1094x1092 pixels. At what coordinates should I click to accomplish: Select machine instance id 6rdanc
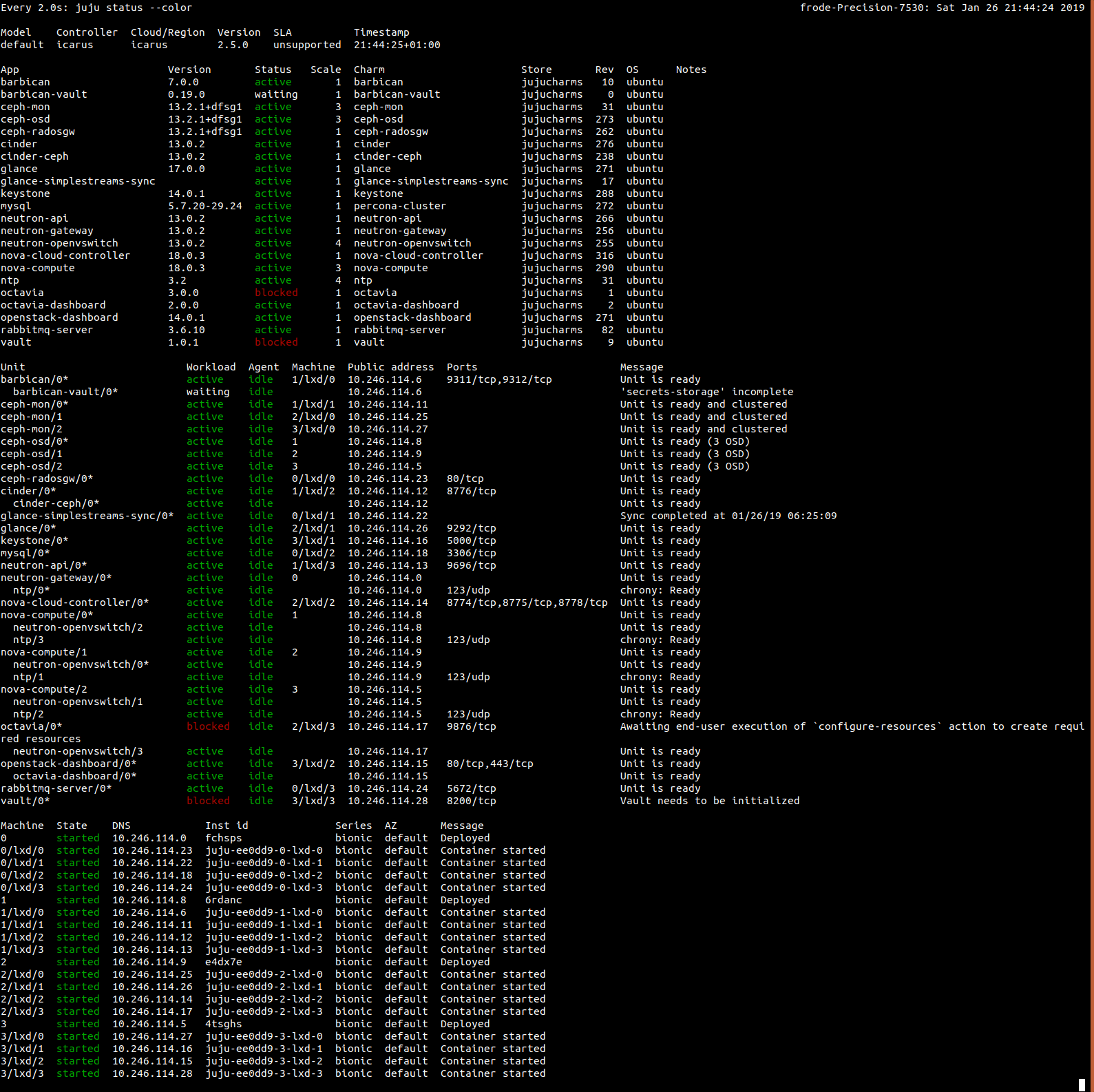click(x=224, y=900)
